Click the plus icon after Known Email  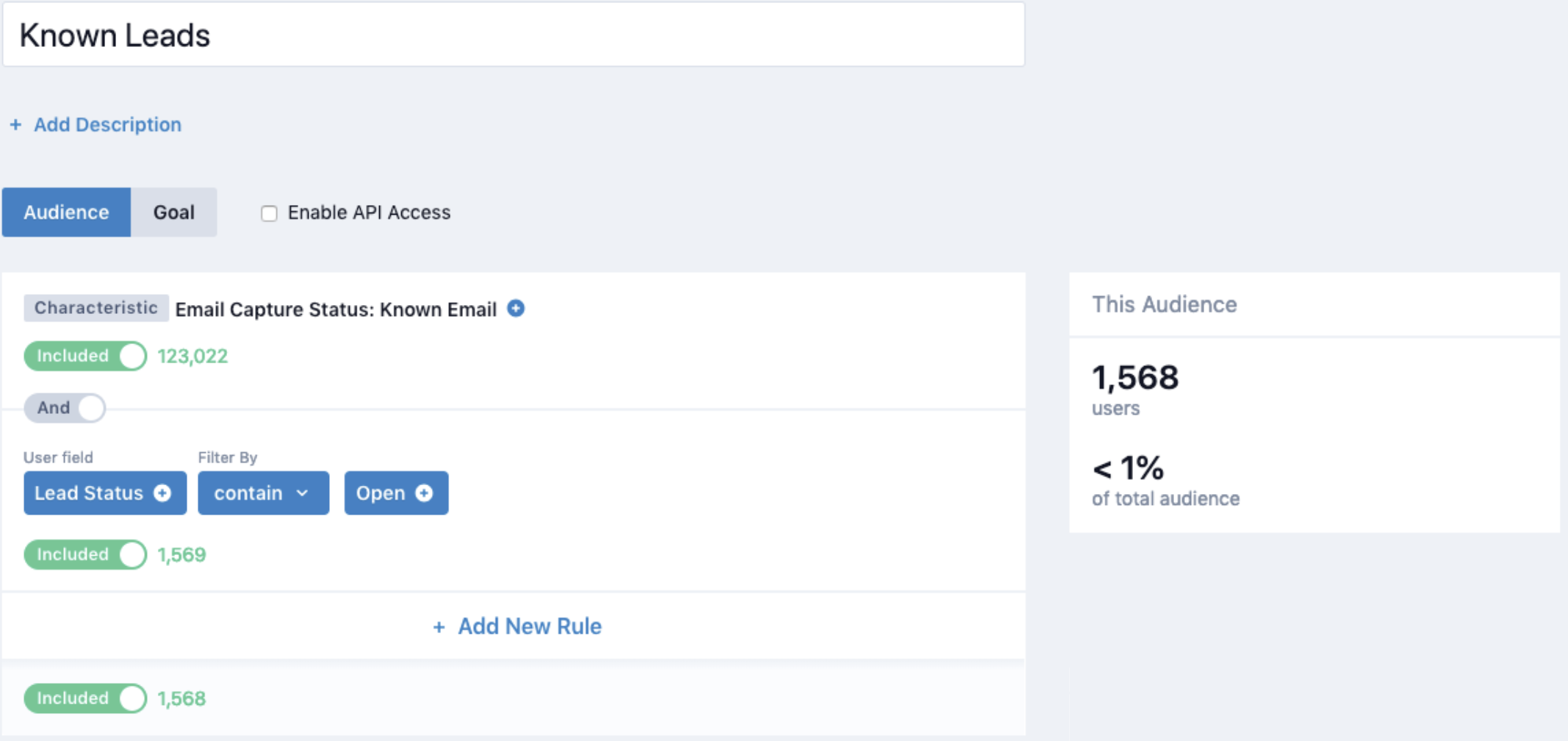click(516, 309)
